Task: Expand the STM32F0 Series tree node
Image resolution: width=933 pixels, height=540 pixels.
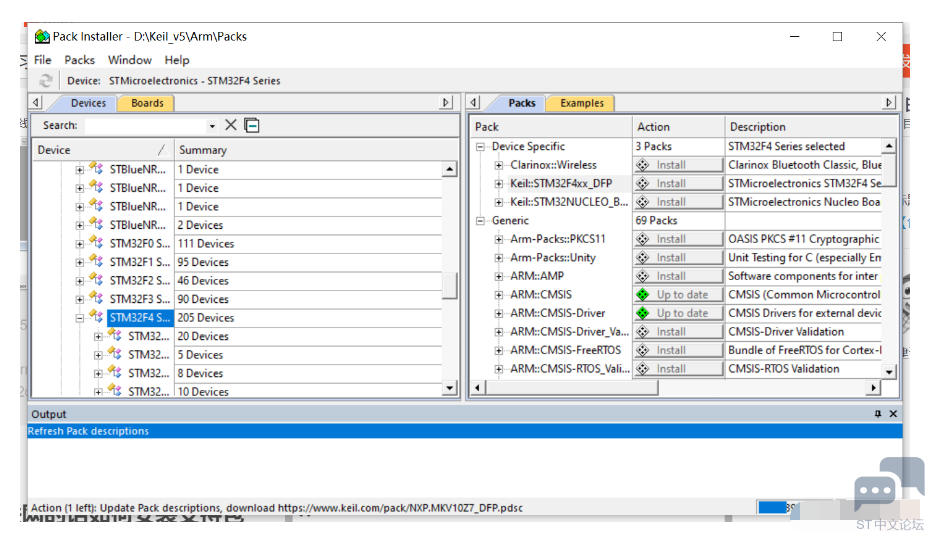Action: (x=79, y=244)
